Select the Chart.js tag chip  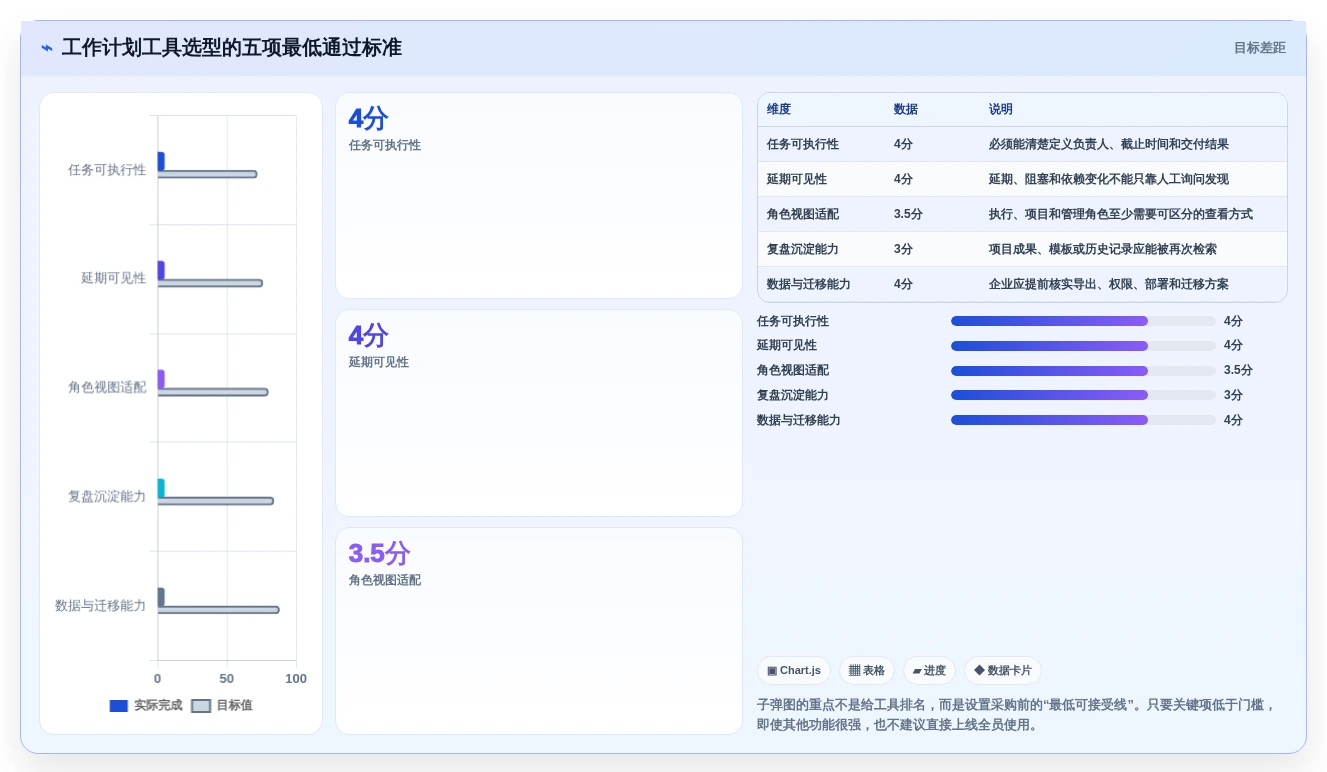click(x=793, y=671)
